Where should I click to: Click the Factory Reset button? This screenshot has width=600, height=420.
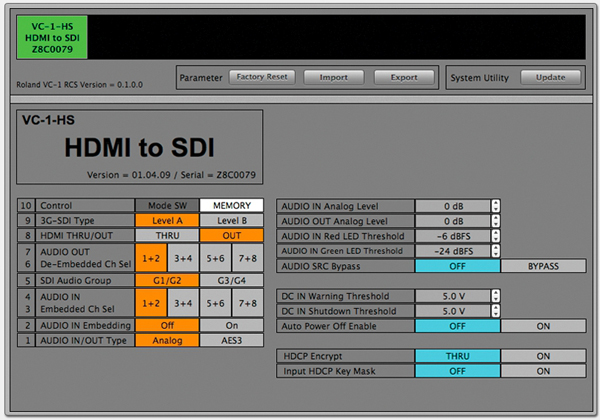tap(262, 77)
